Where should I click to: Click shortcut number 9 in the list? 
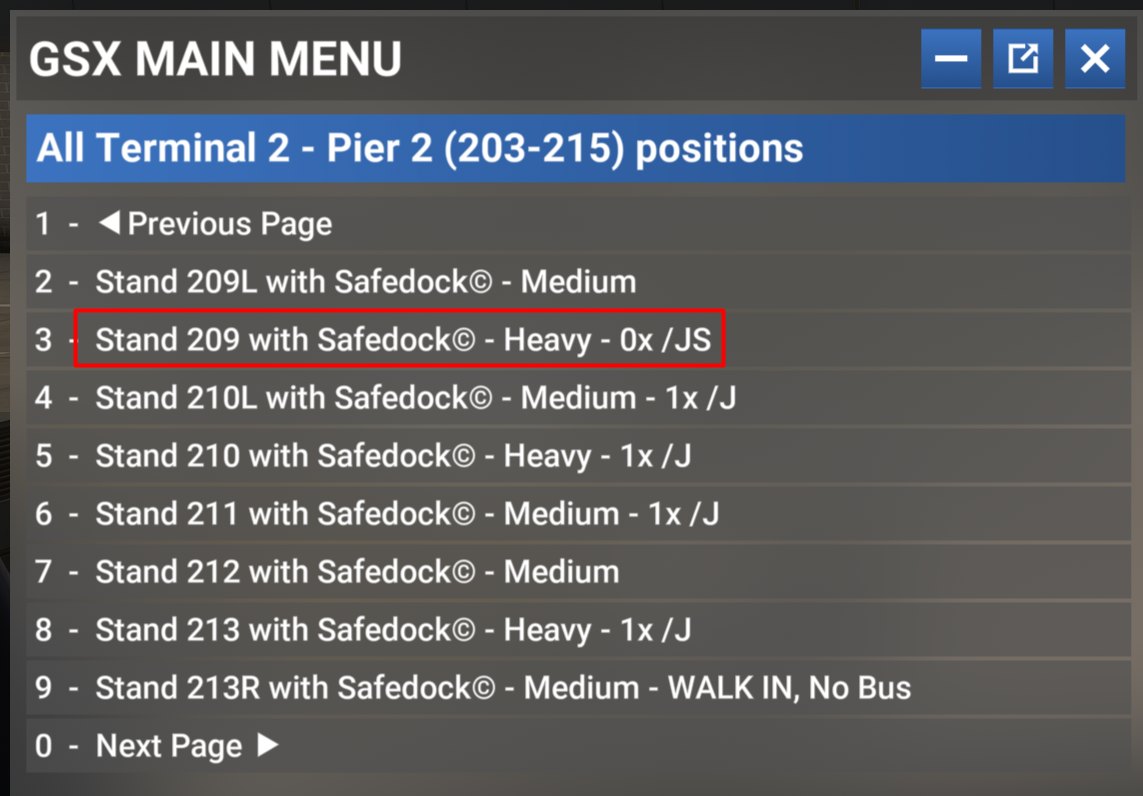[43, 688]
